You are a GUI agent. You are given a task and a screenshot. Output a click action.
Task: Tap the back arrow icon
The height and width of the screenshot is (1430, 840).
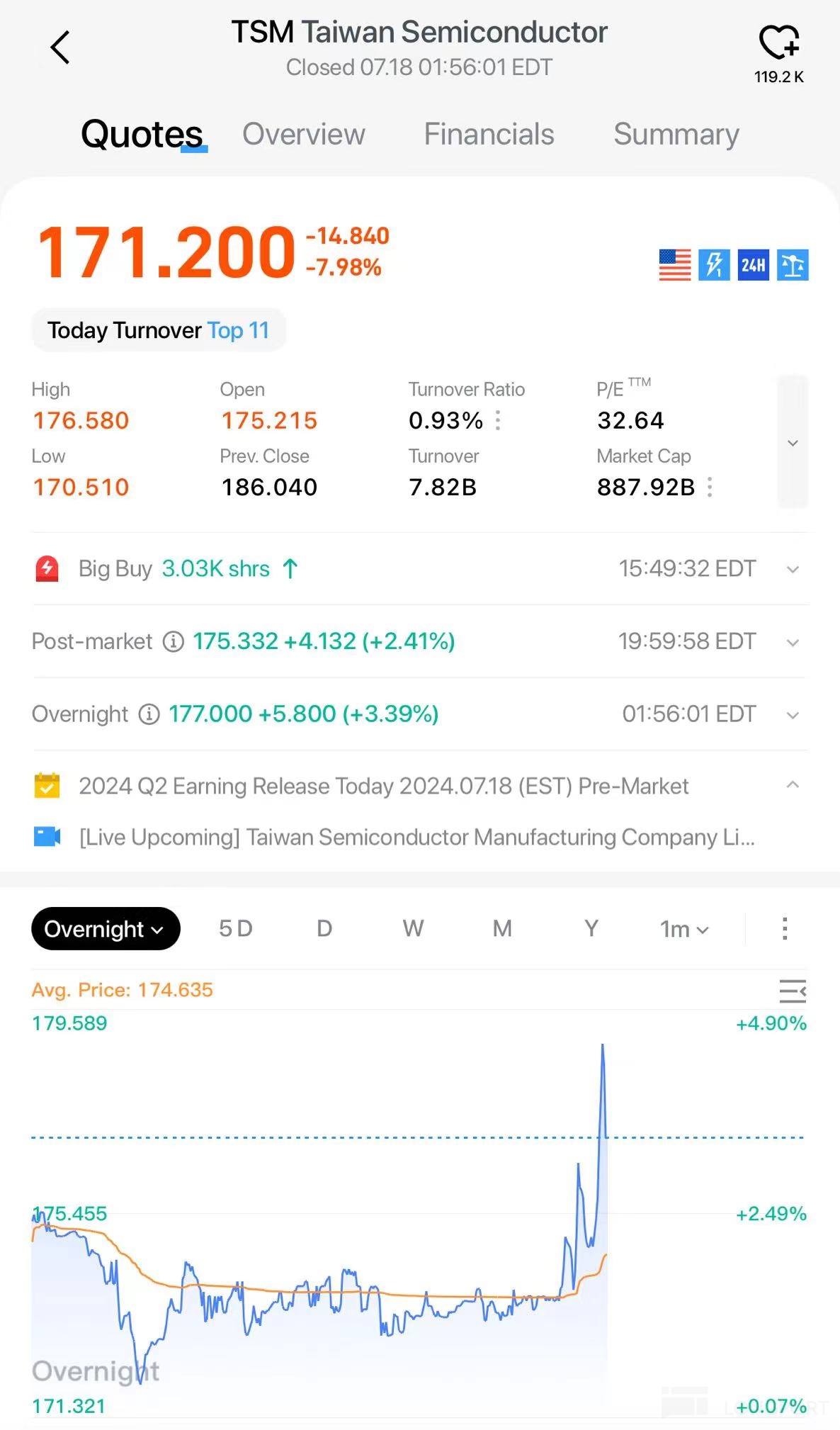(60, 47)
